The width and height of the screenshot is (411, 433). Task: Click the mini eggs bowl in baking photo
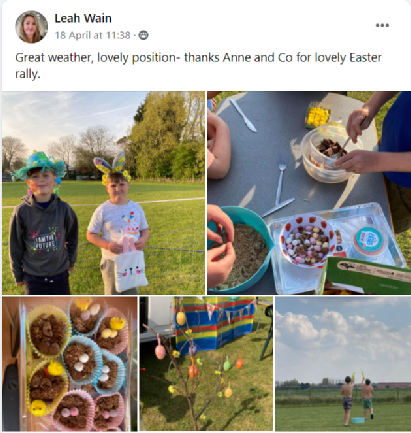pyautogui.click(x=309, y=241)
